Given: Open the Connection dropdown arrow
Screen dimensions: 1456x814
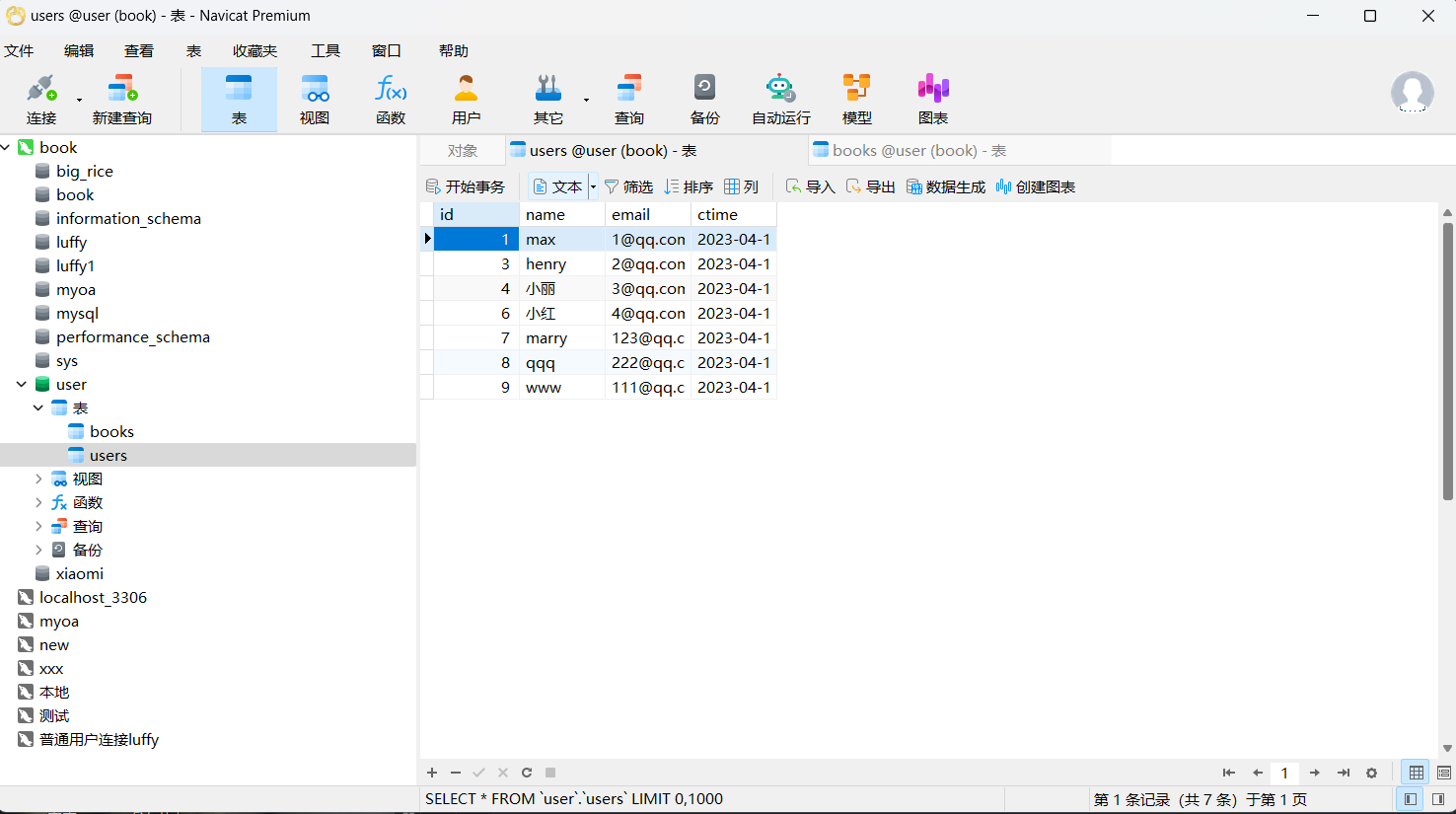Looking at the screenshot, I should (79, 100).
